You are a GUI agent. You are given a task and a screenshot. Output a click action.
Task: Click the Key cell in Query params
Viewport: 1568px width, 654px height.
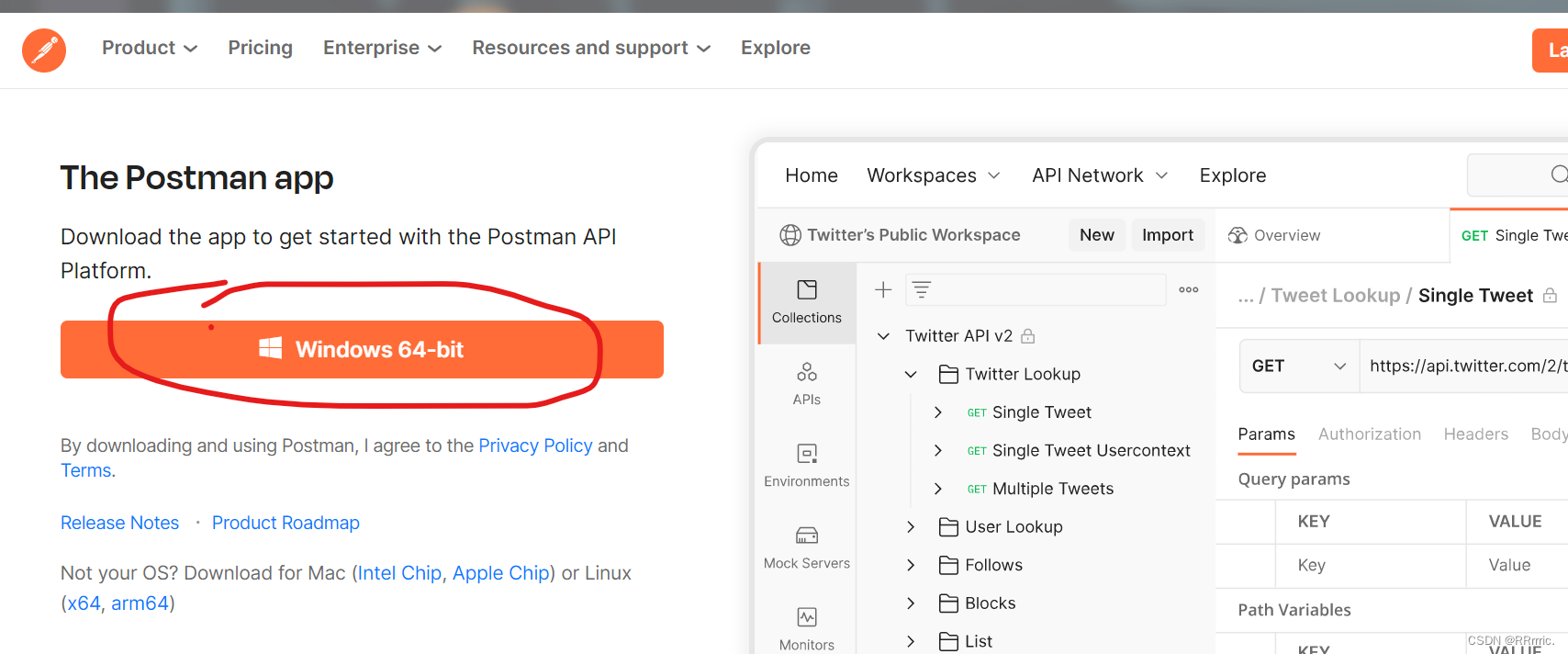[1370, 566]
